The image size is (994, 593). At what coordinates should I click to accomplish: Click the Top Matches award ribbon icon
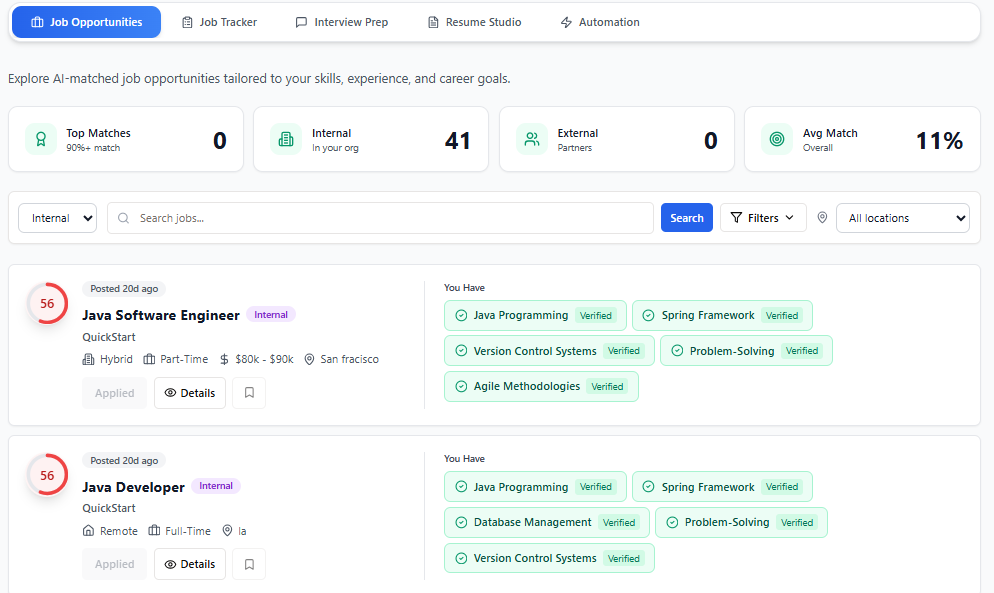point(41,140)
